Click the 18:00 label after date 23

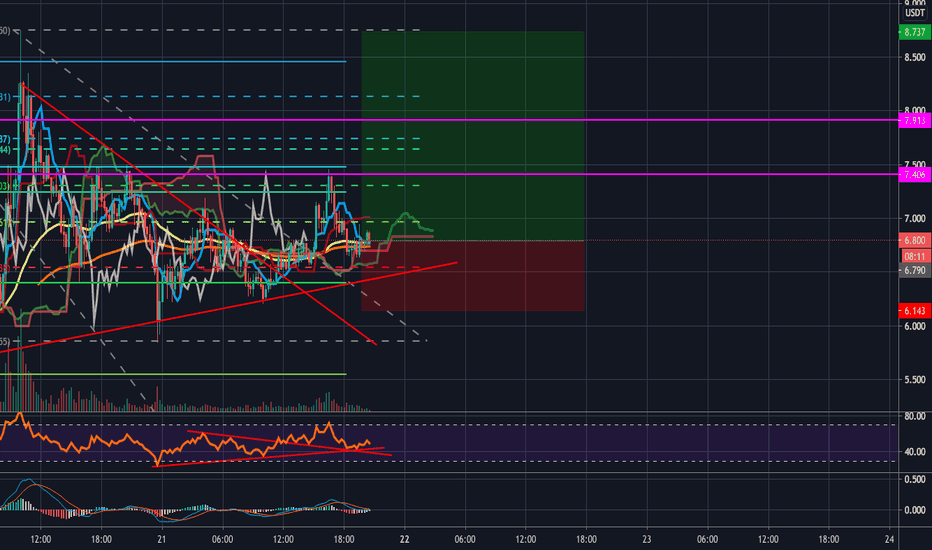(829, 539)
